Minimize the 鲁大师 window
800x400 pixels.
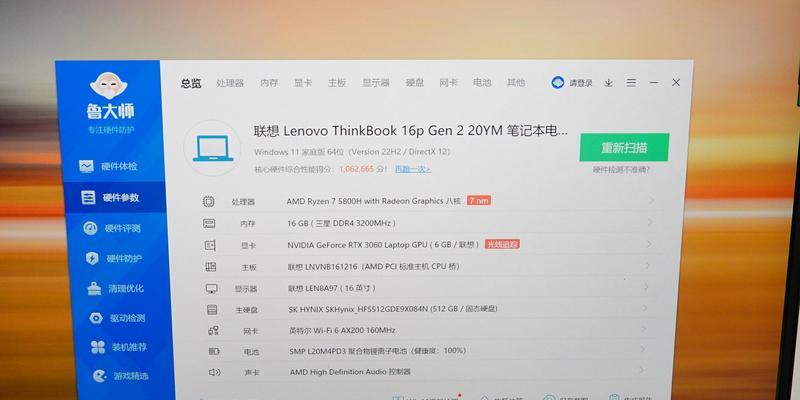click(x=654, y=83)
